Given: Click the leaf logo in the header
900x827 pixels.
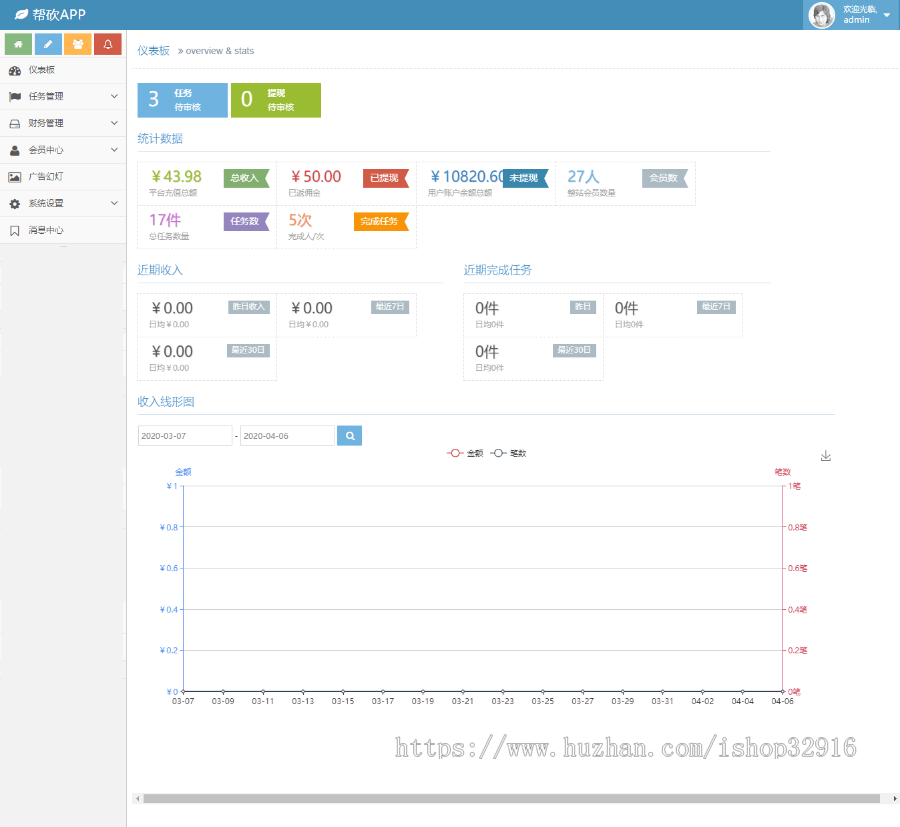Looking at the screenshot, I should coord(21,14).
